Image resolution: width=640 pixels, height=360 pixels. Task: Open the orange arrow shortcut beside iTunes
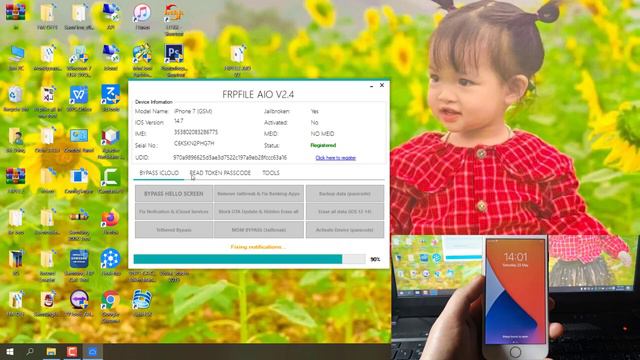(174, 19)
